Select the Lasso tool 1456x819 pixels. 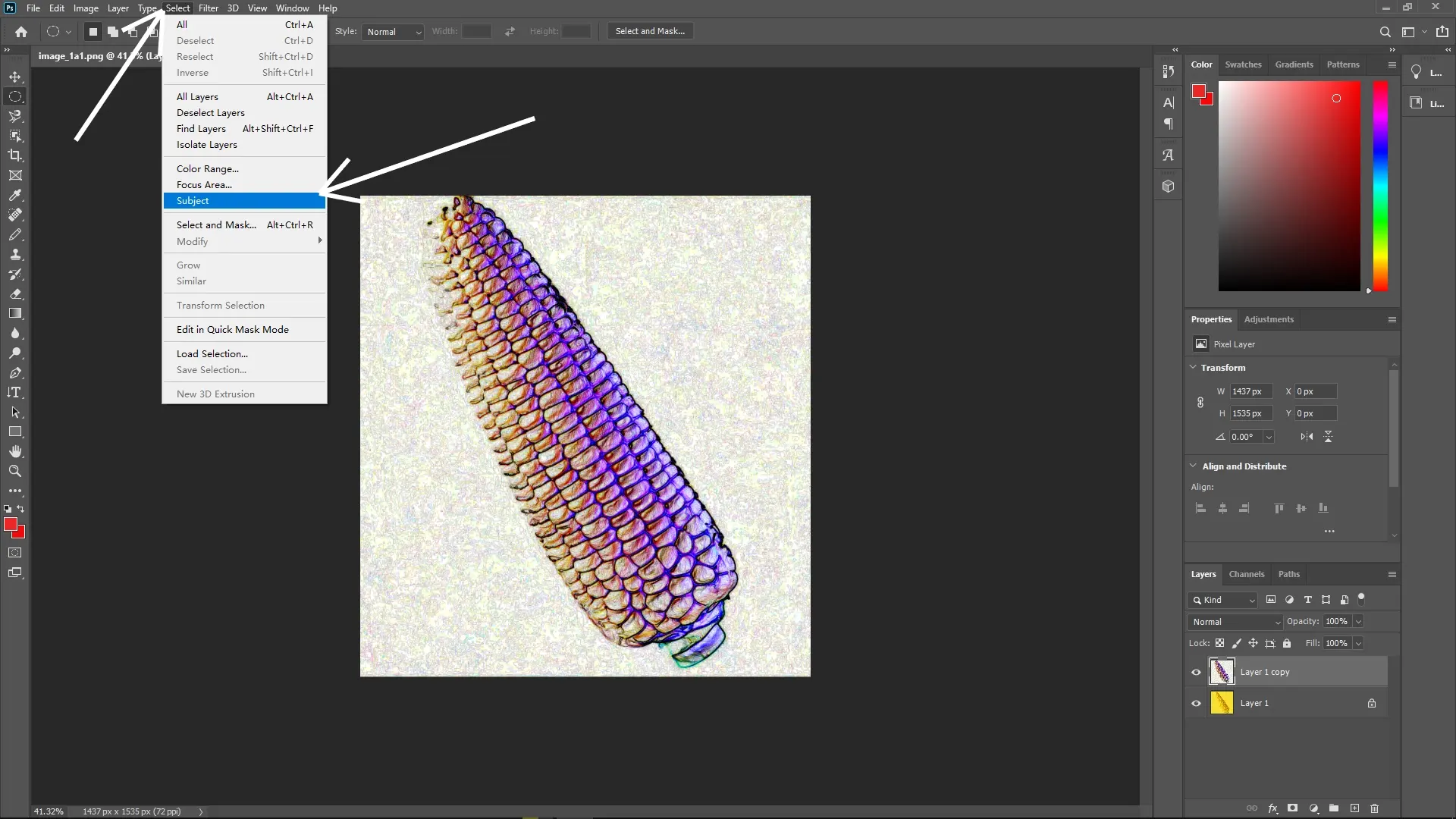(15, 116)
